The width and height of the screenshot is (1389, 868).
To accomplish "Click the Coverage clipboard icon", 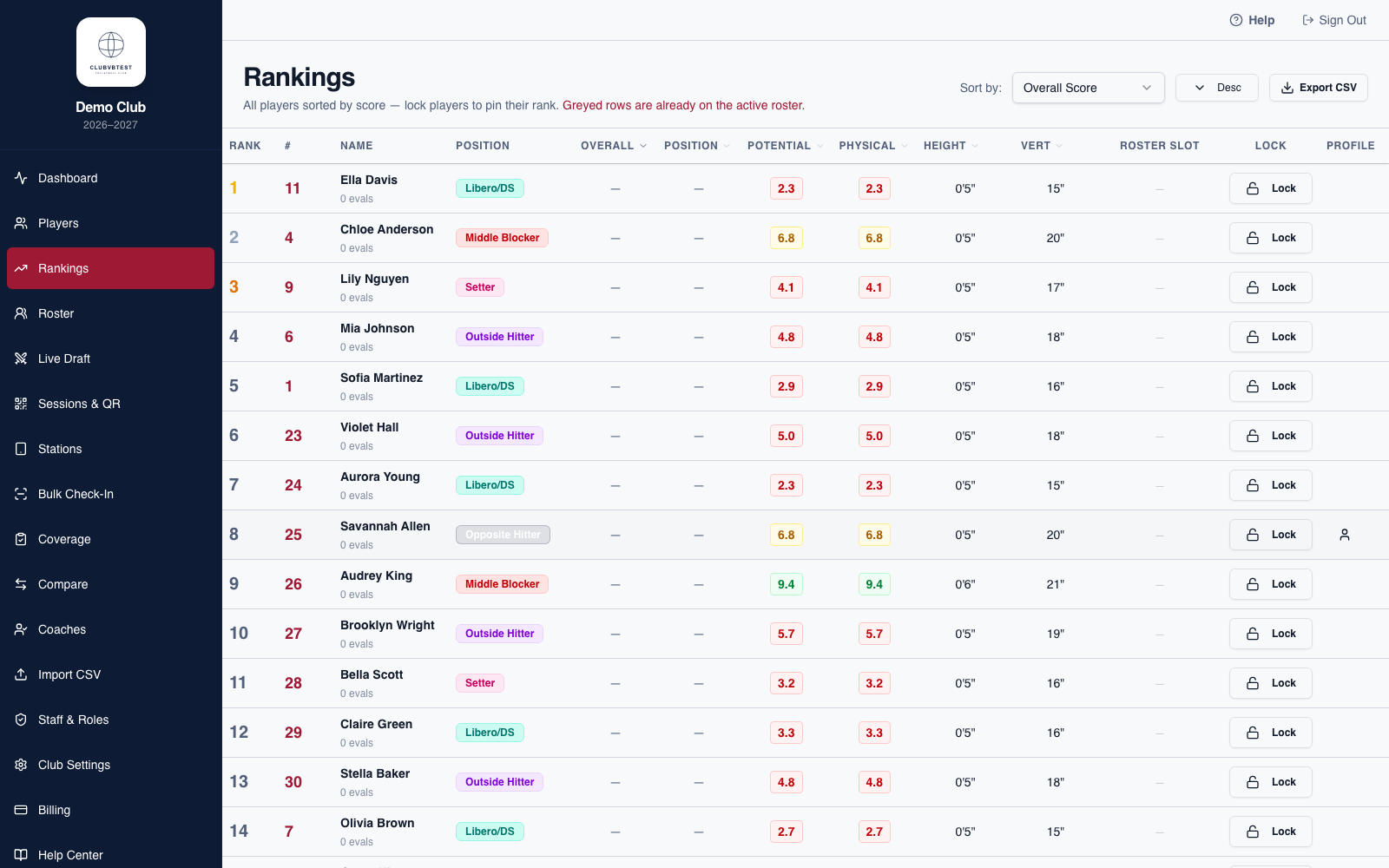I will 21,539.
